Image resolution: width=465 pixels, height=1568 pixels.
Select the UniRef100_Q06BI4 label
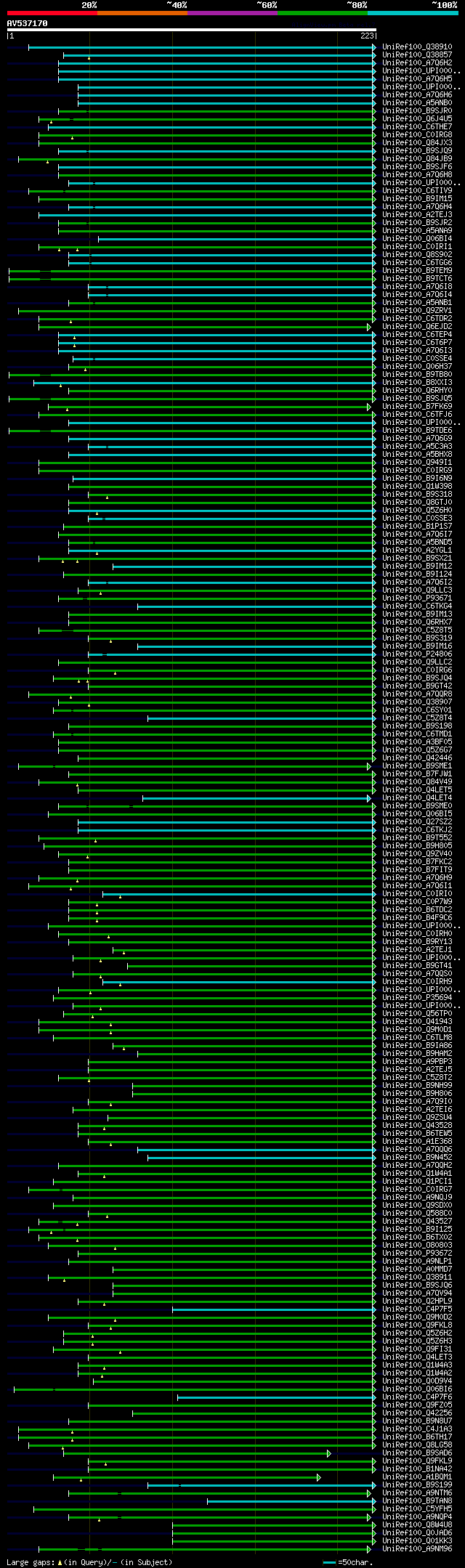point(417,239)
